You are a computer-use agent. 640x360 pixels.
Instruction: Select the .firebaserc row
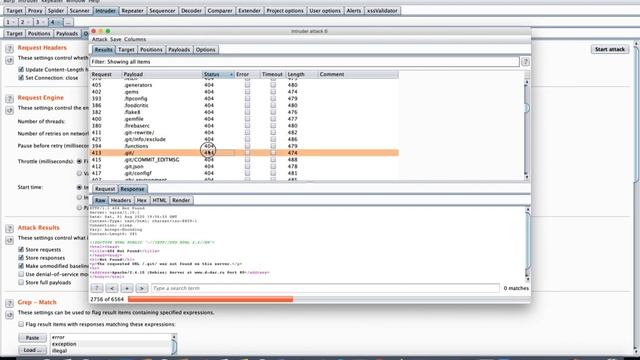(x=244, y=126)
